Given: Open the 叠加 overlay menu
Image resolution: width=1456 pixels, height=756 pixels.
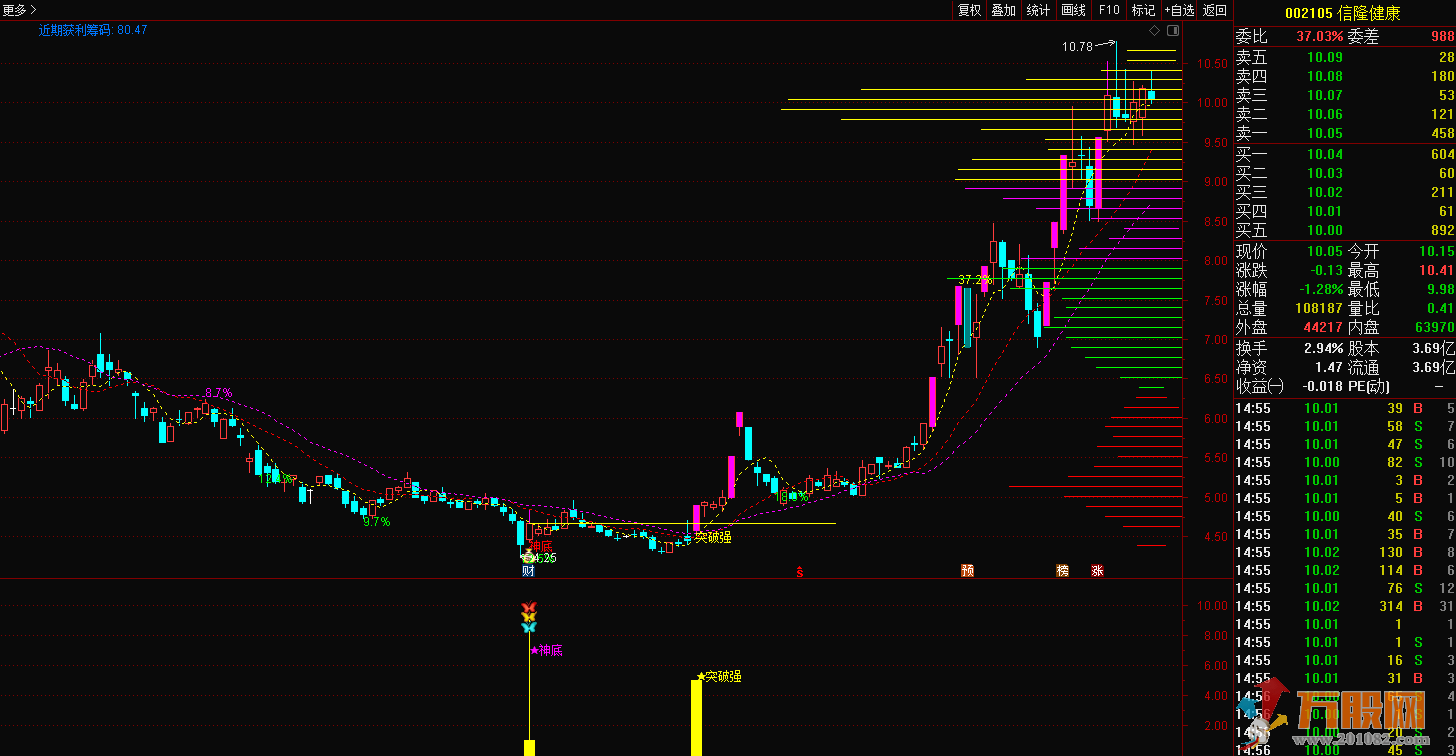Looking at the screenshot, I should (x=1003, y=10).
